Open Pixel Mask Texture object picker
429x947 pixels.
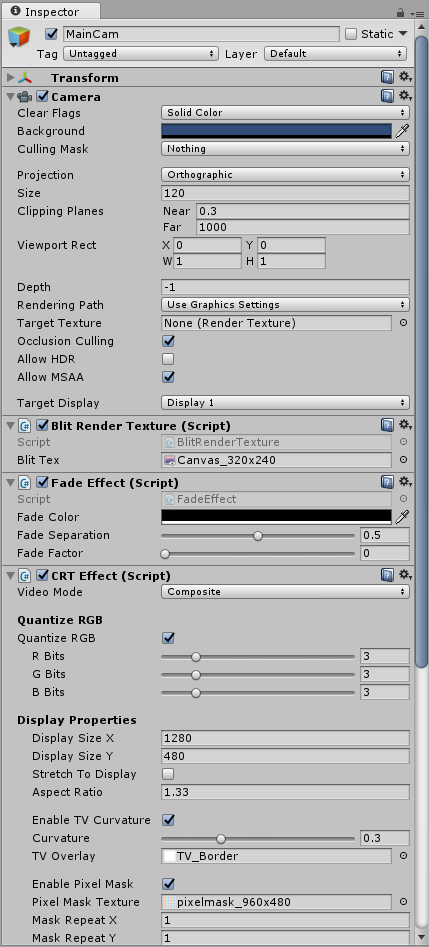(403, 902)
